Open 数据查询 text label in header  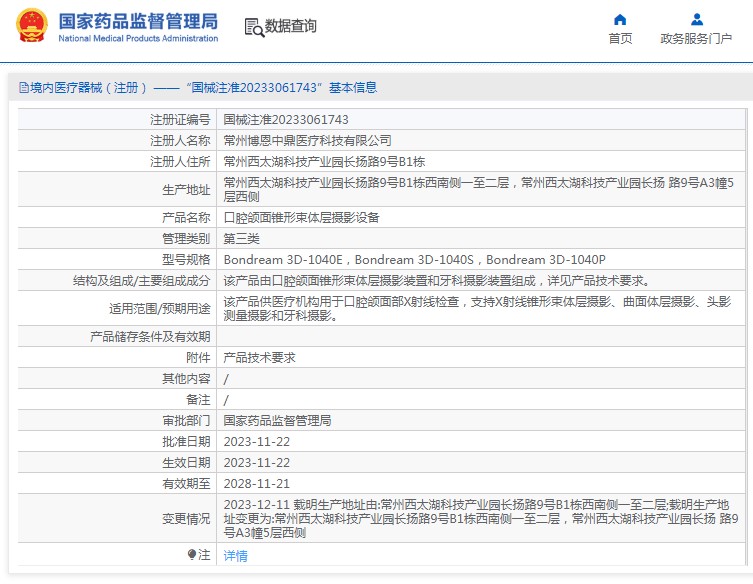(x=291, y=27)
